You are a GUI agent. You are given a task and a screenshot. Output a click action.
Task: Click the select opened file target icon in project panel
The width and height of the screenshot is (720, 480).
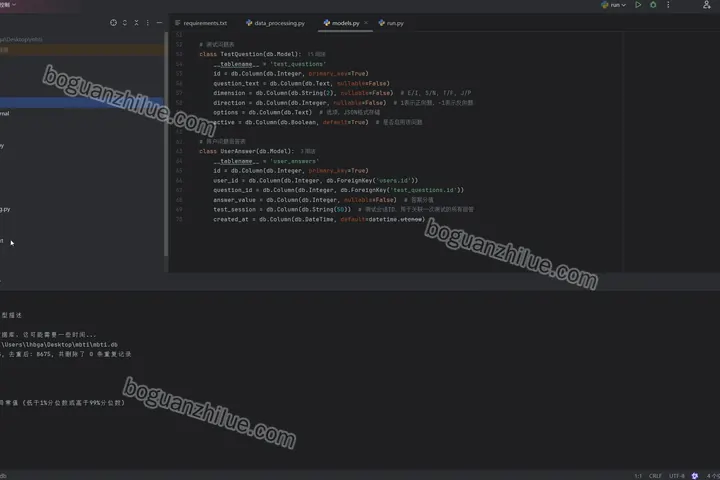pos(113,23)
